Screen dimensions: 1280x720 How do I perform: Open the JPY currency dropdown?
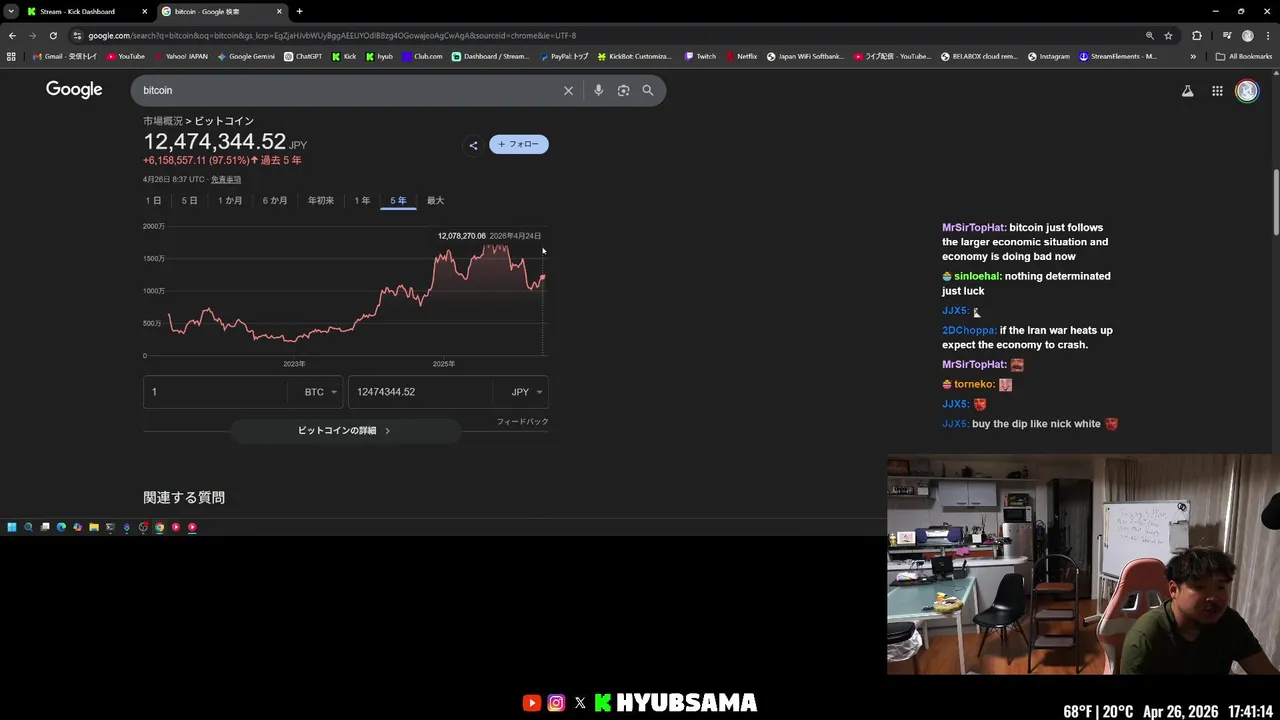pyautogui.click(x=527, y=392)
